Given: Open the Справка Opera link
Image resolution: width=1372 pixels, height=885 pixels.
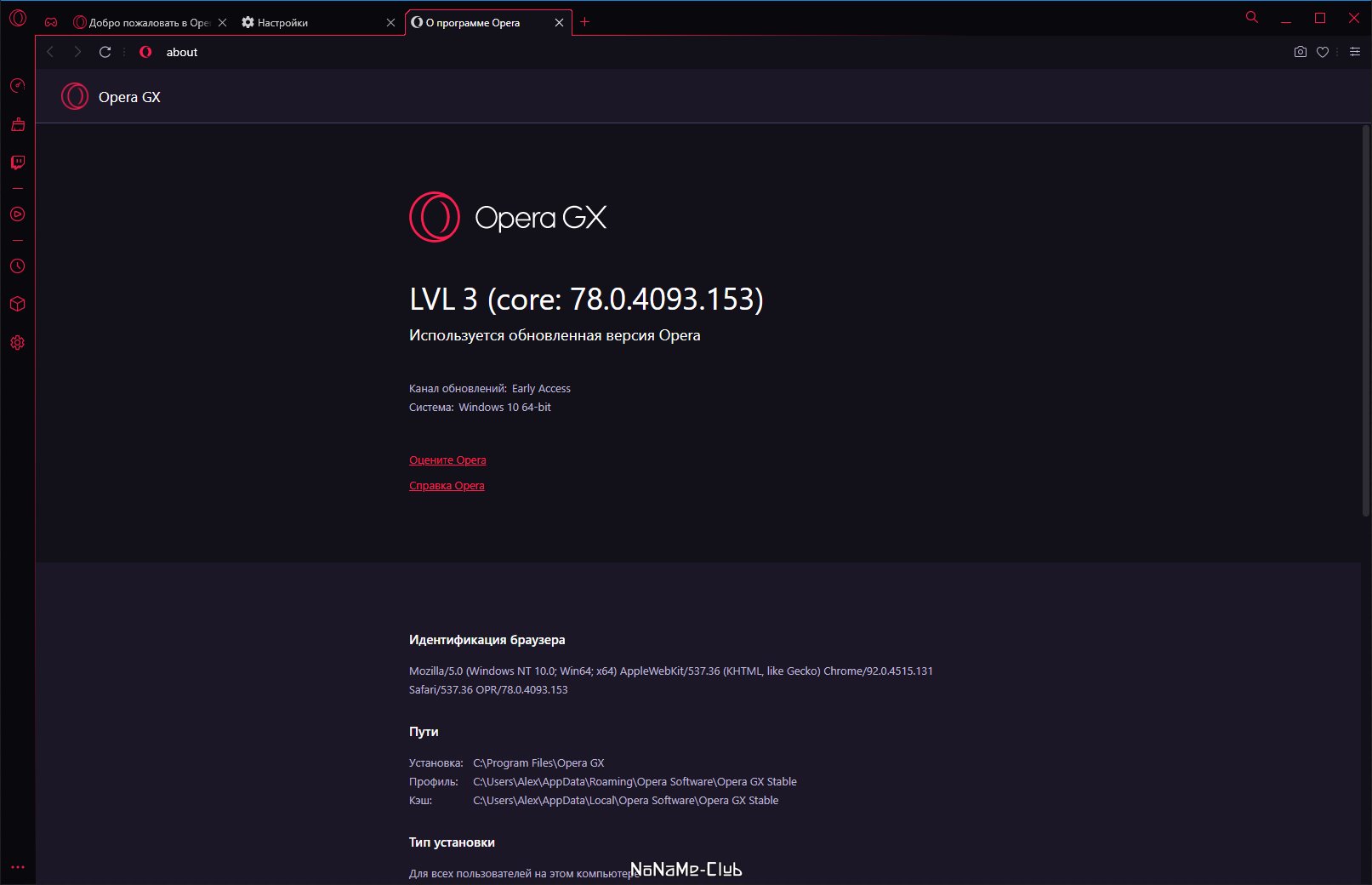Looking at the screenshot, I should click(447, 486).
